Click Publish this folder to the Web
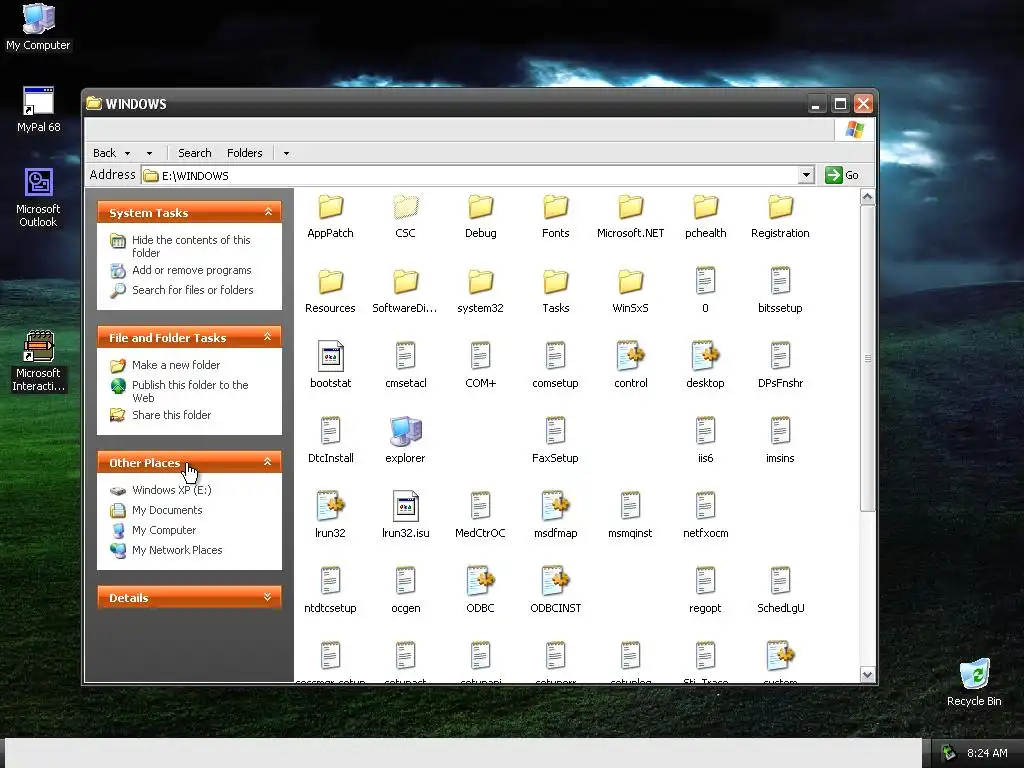The height and width of the screenshot is (768, 1024). tap(190, 391)
